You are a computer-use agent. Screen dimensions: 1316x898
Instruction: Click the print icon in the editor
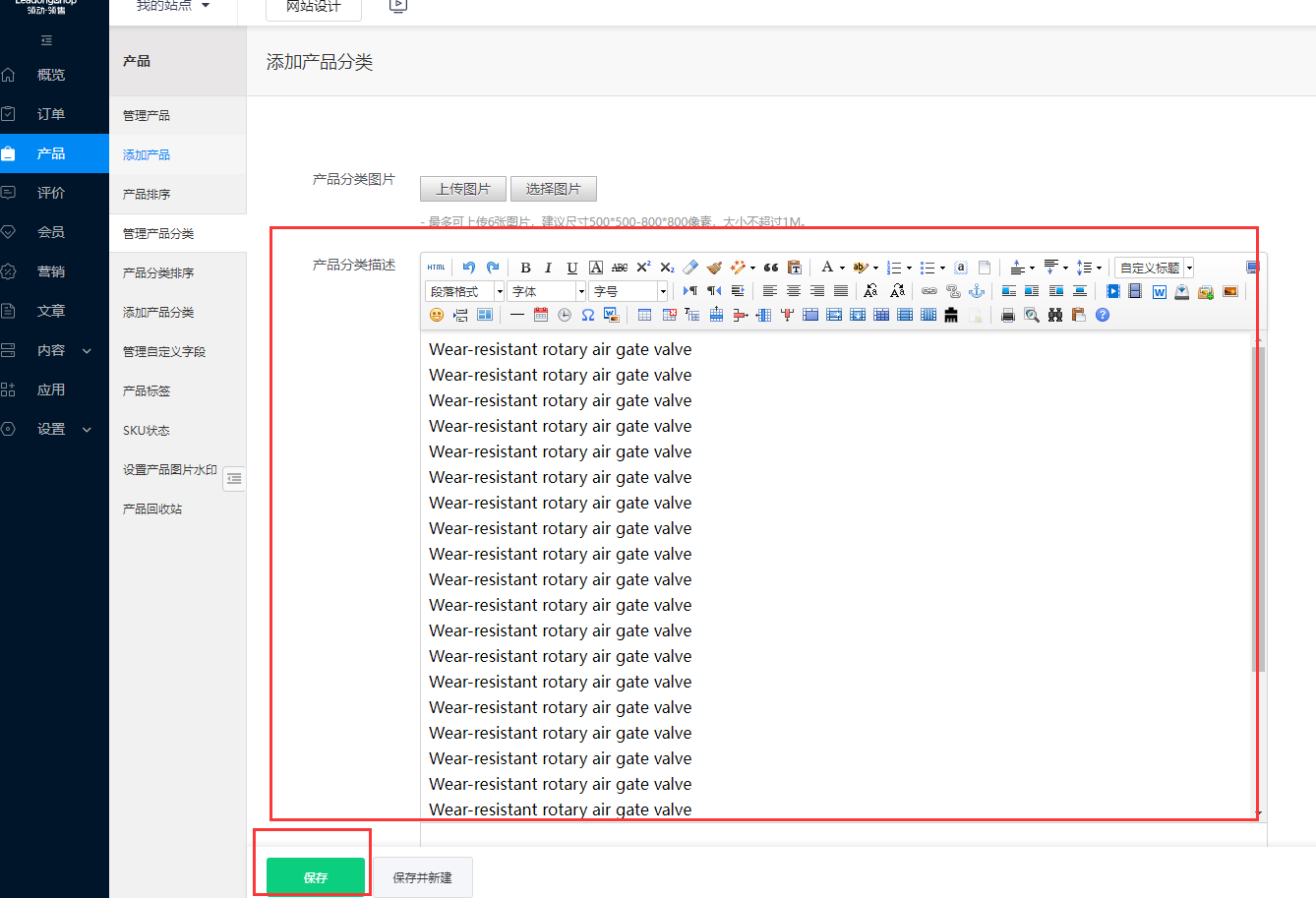click(1007, 315)
